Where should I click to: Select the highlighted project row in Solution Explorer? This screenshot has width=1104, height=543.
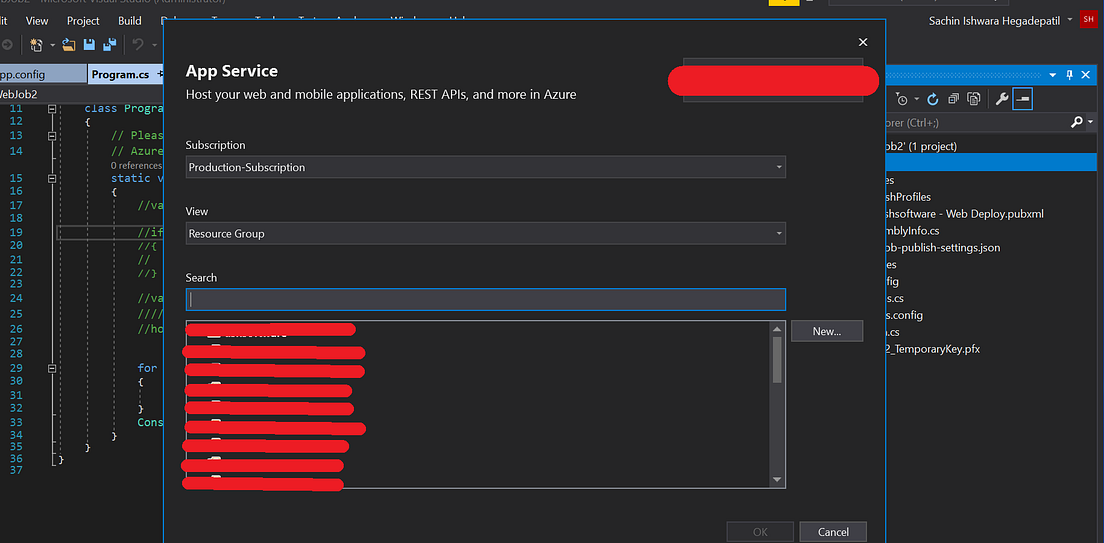point(991,163)
